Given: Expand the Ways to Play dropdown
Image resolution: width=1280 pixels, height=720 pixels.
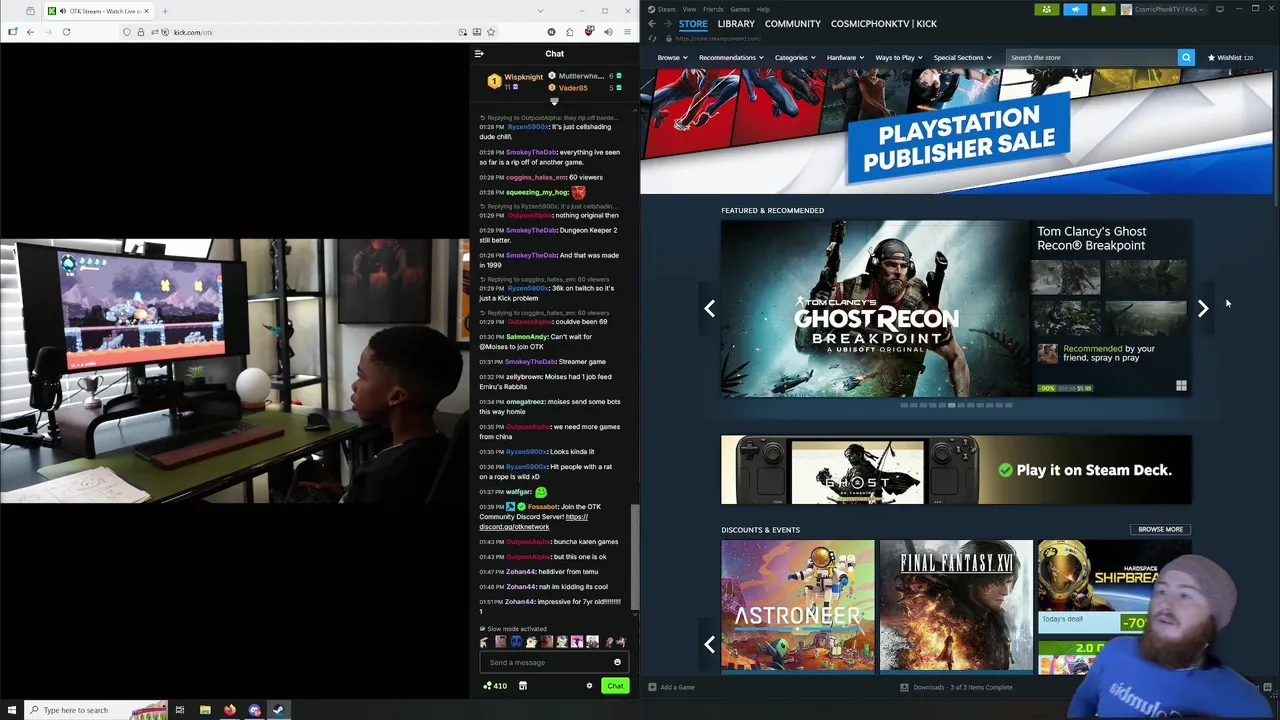Looking at the screenshot, I should click(899, 57).
